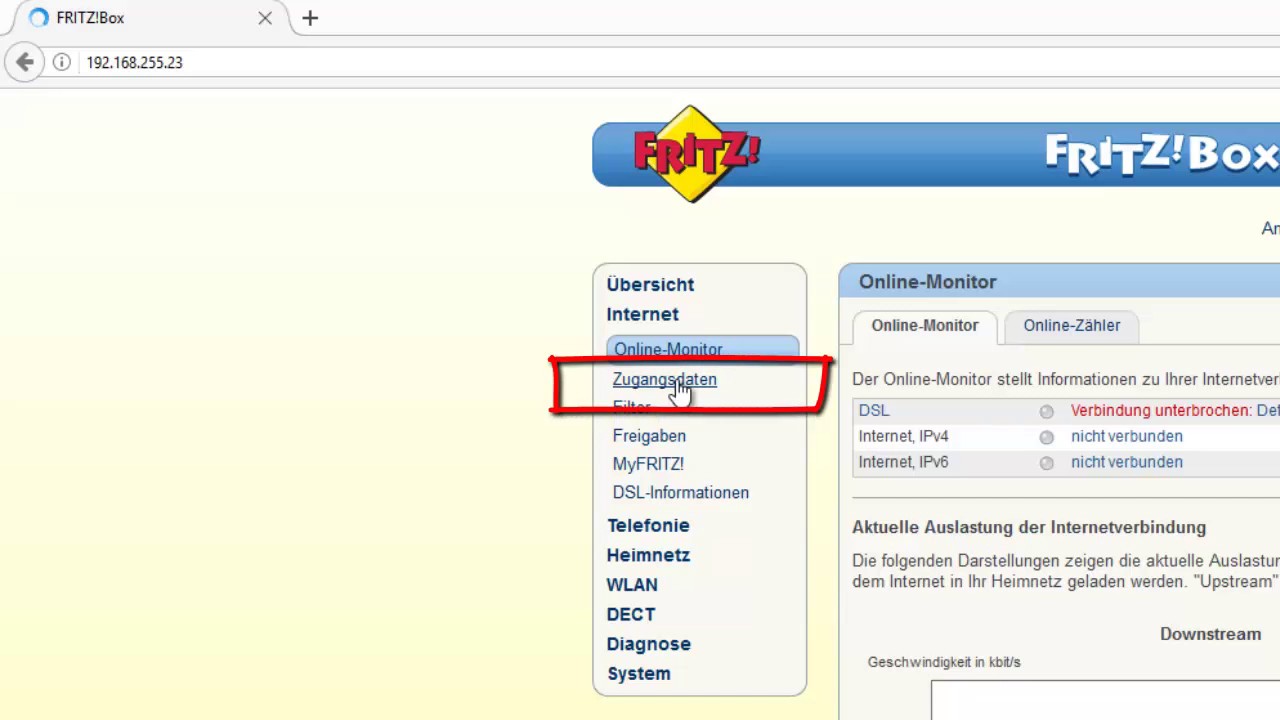
Task: Click the DSL status indicator dot
Action: pyautogui.click(x=1046, y=411)
